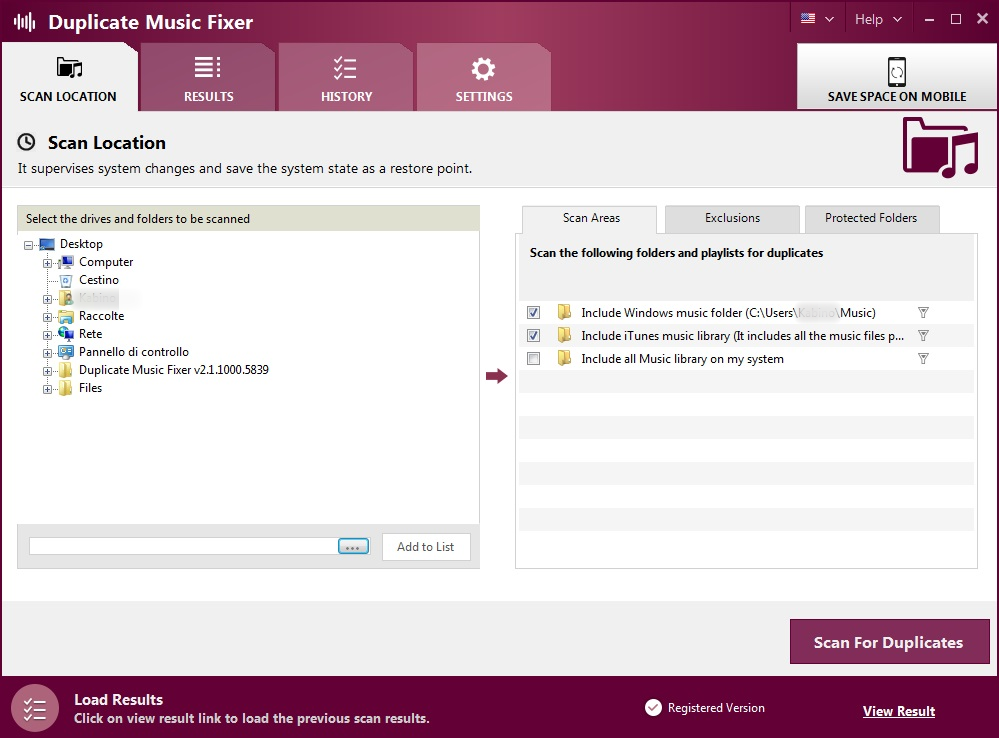999x738 pixels.
Task: Click the Results list icon
Action: (208, 67)
